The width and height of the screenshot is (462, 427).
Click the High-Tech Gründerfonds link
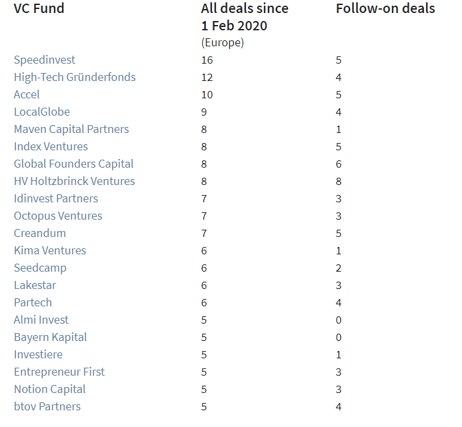[75, 77]
